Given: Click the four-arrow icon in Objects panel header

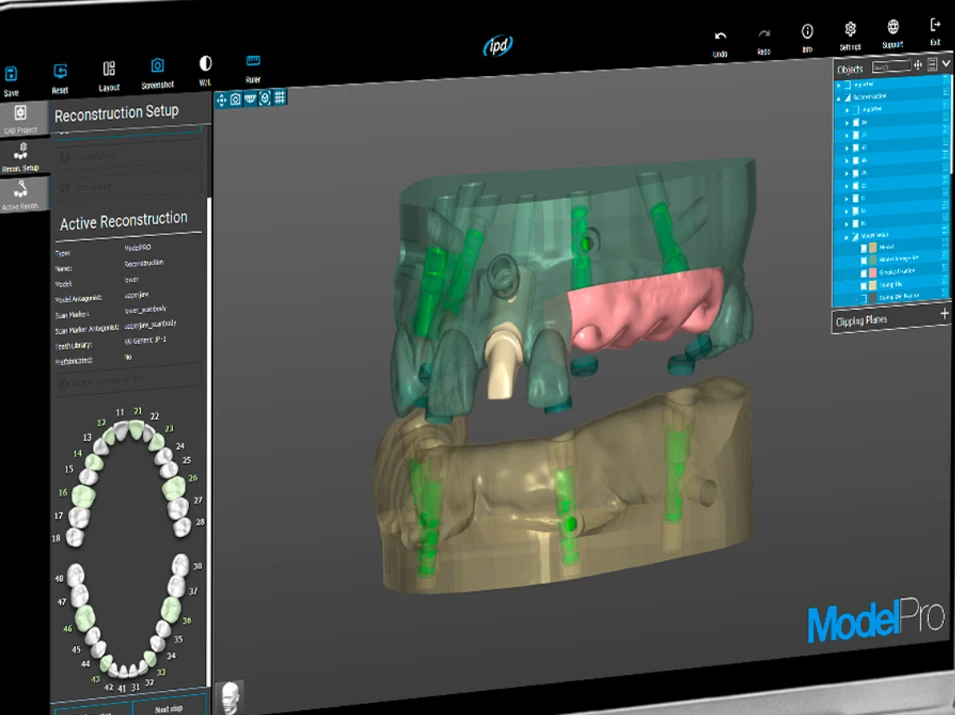Looking at the screenshot, I should [918, 65].
